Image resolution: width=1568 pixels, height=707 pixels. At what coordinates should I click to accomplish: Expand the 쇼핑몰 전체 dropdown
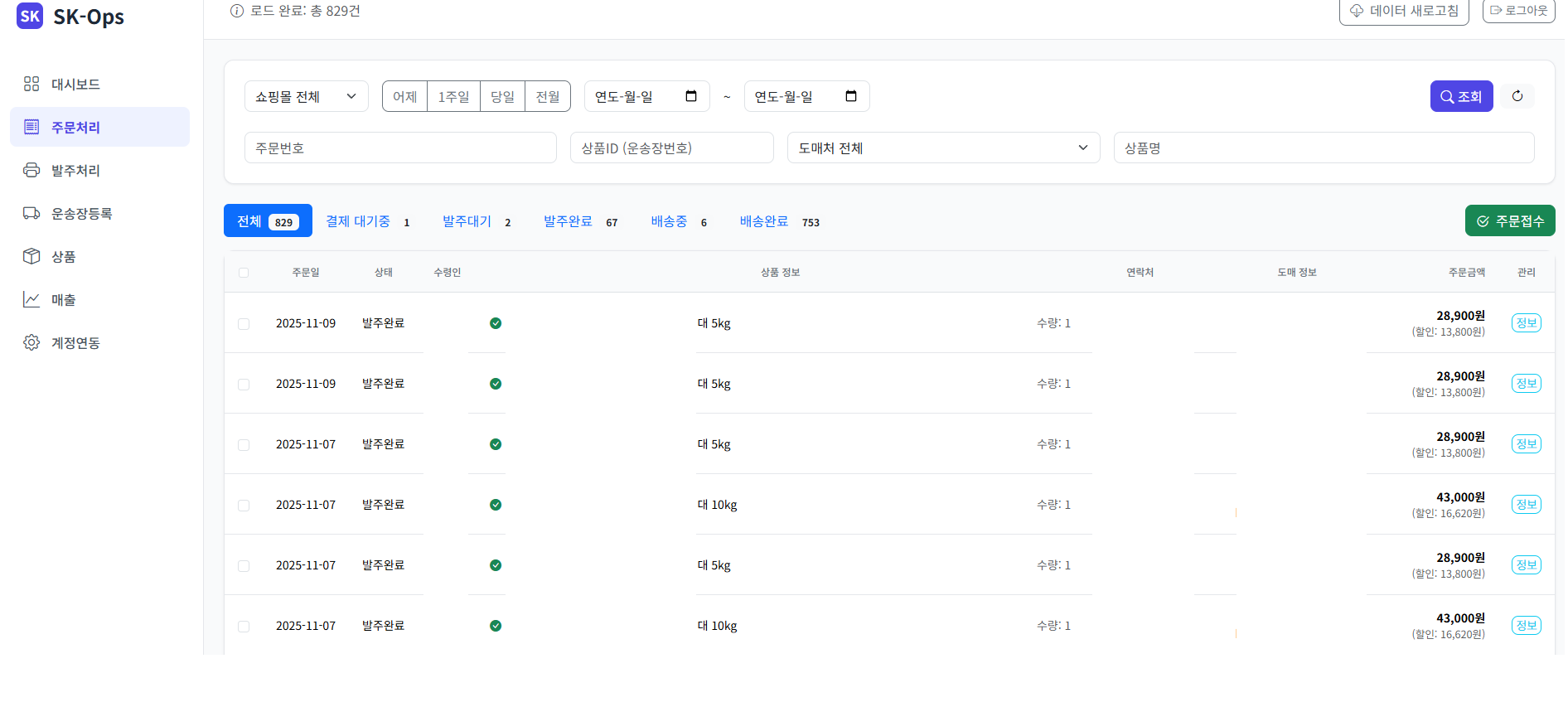pyautogui.click(x=306, y=96)
